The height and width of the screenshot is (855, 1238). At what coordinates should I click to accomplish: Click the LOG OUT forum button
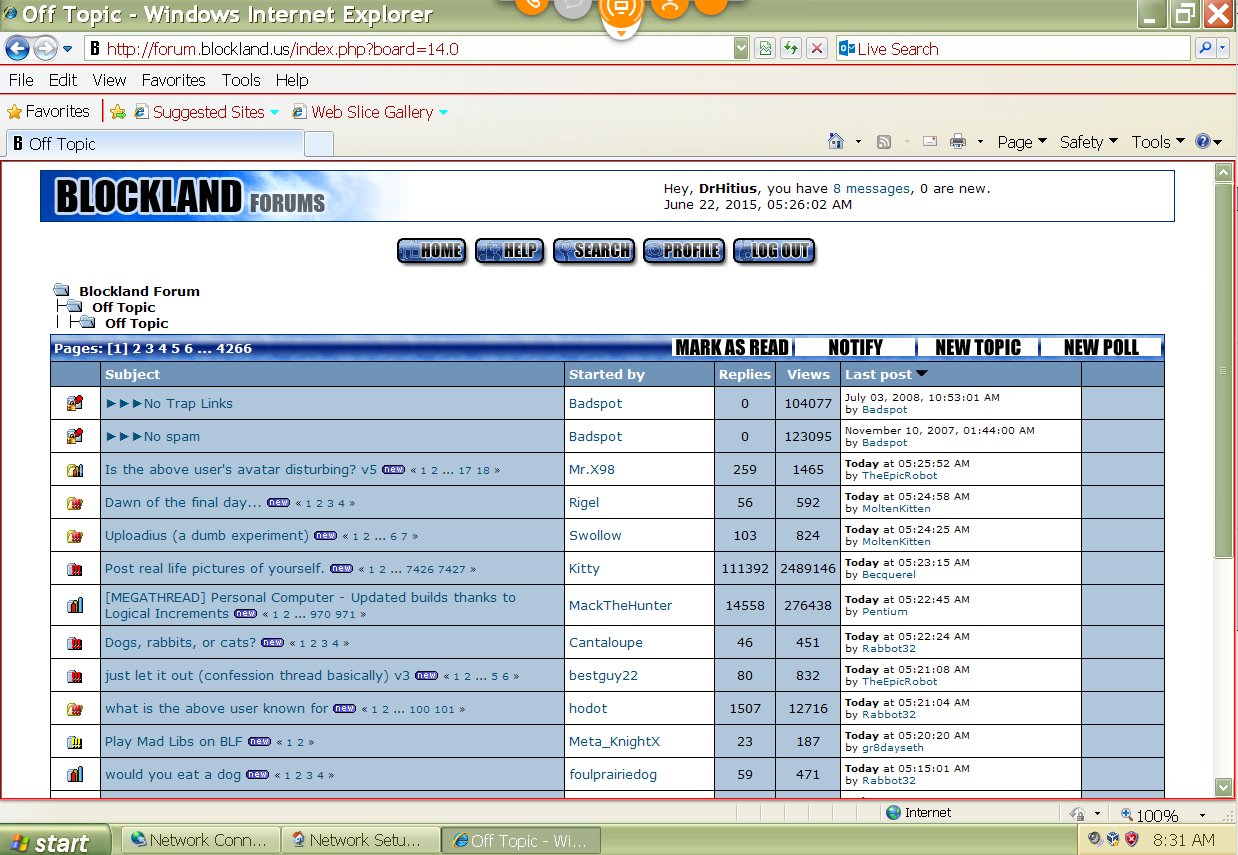coord(774,251)
